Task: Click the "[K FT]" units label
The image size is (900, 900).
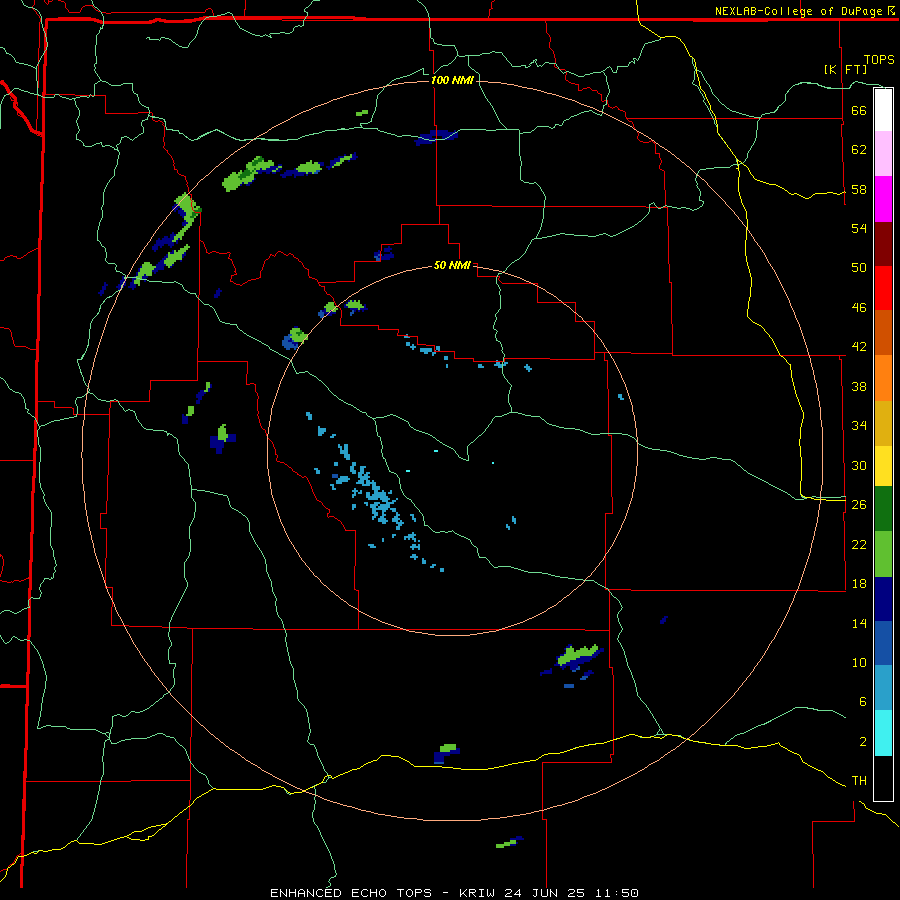Action: [845, 69]
